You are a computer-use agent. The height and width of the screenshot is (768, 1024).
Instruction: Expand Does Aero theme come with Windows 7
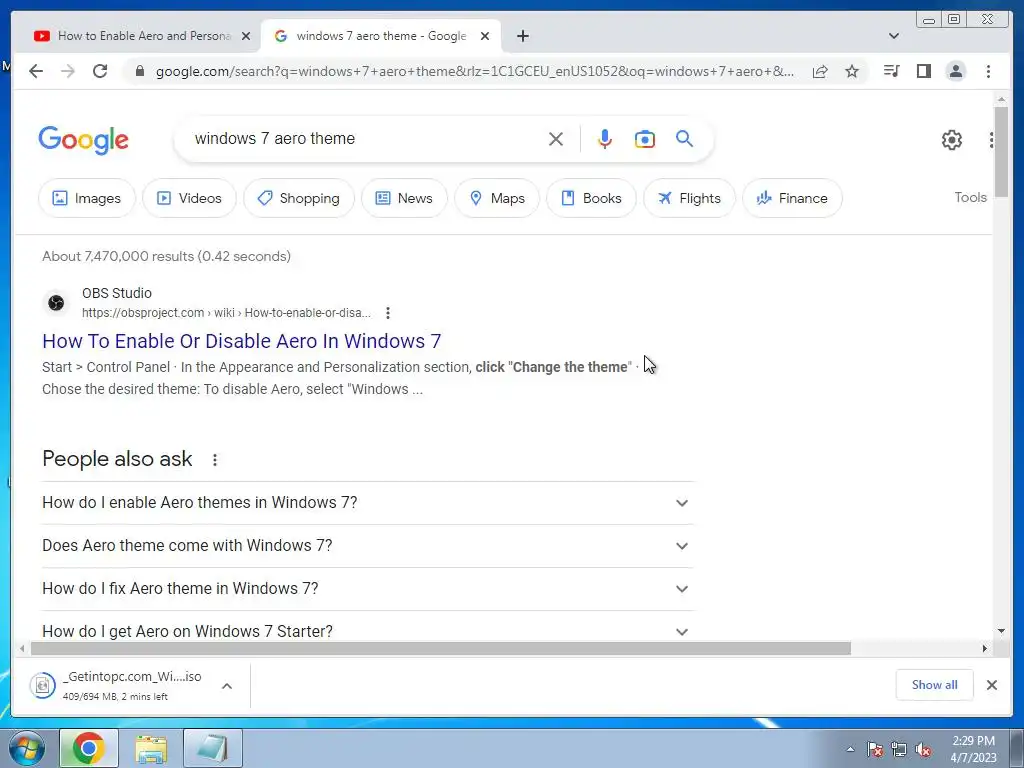click(368, 546)
